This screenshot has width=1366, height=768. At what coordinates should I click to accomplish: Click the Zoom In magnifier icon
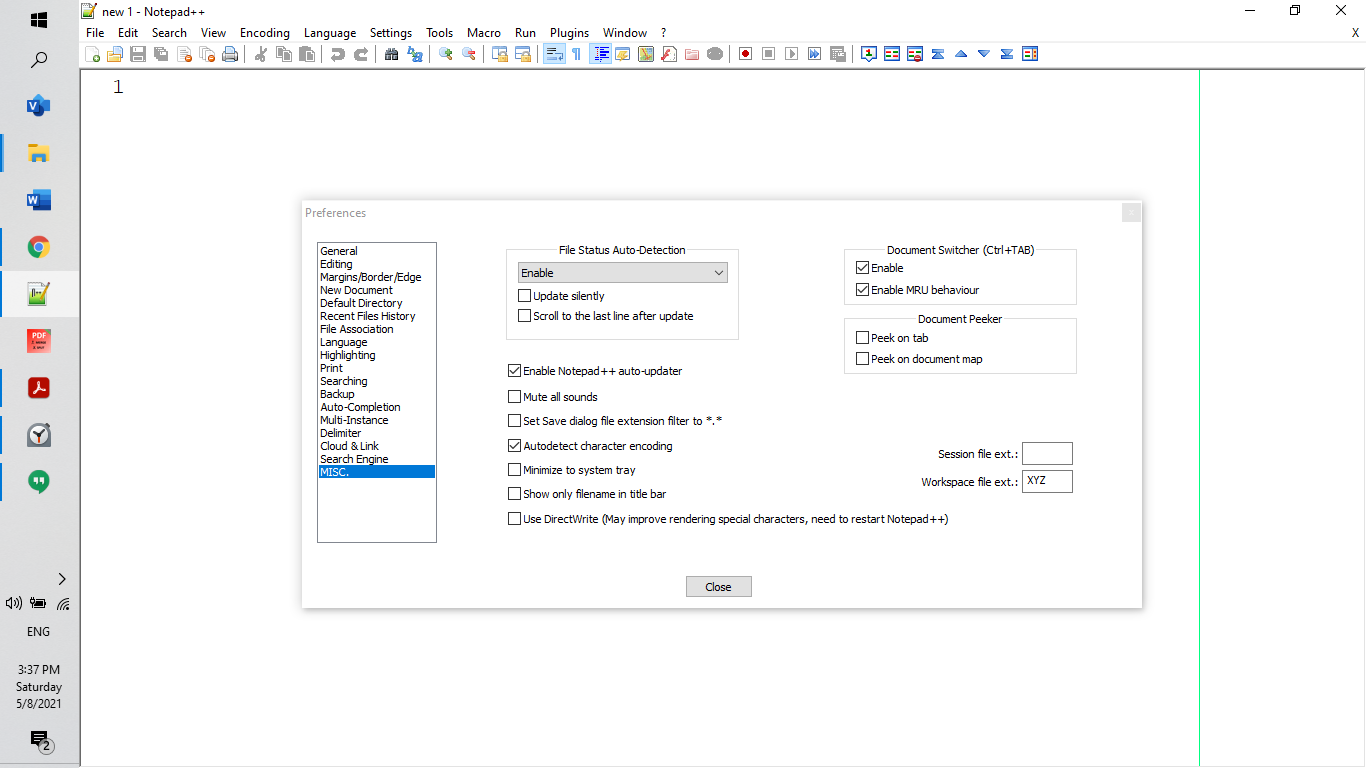446,54
